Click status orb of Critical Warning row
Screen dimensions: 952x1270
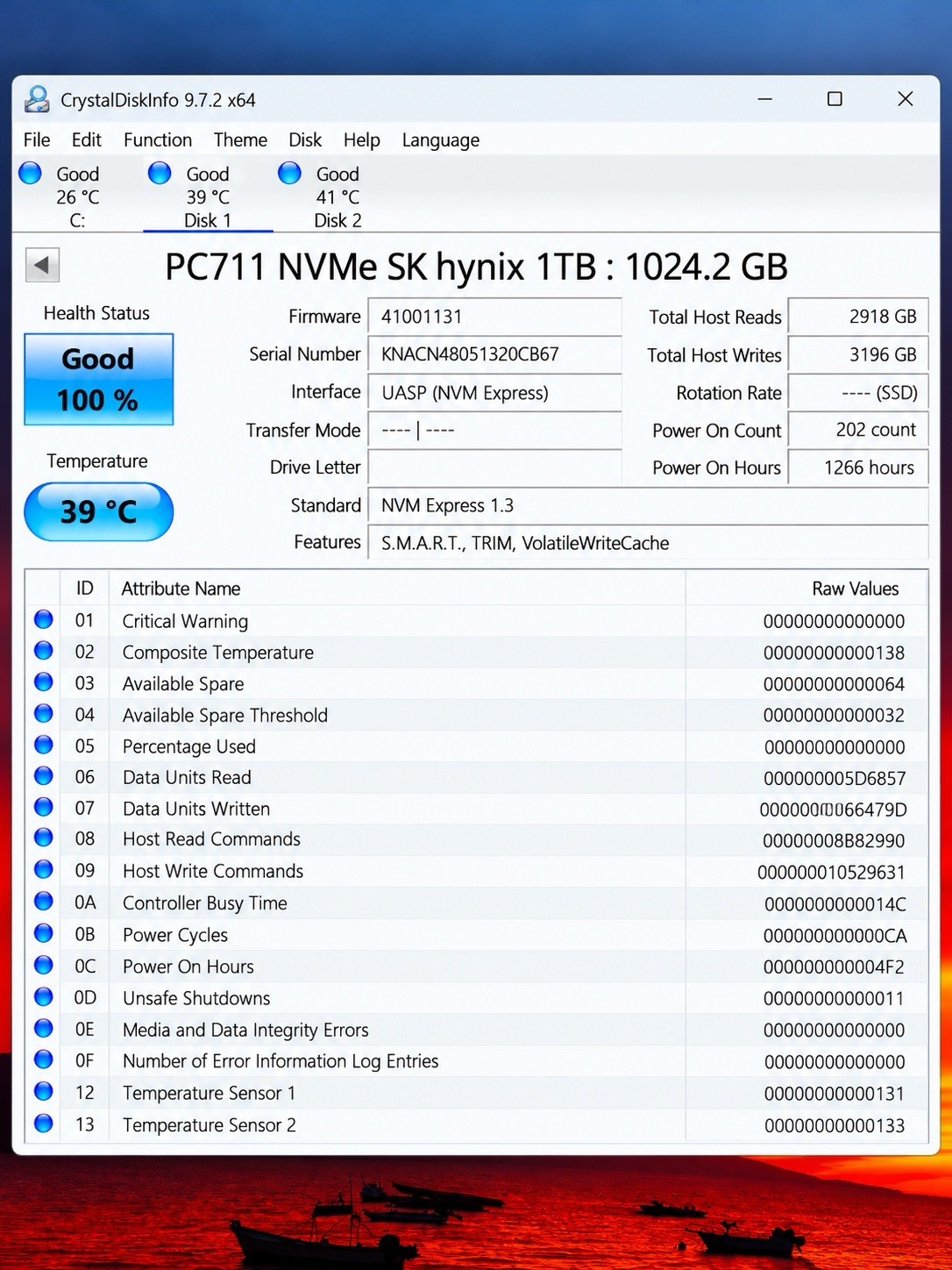(x=43, y=620)
